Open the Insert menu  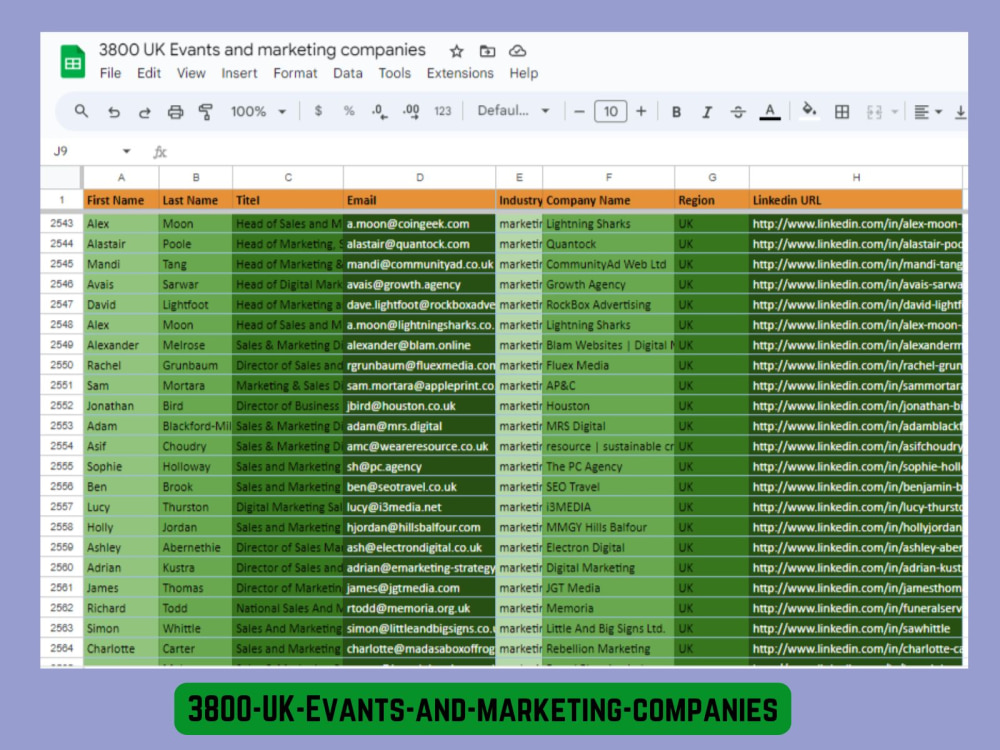click(239, 73)
